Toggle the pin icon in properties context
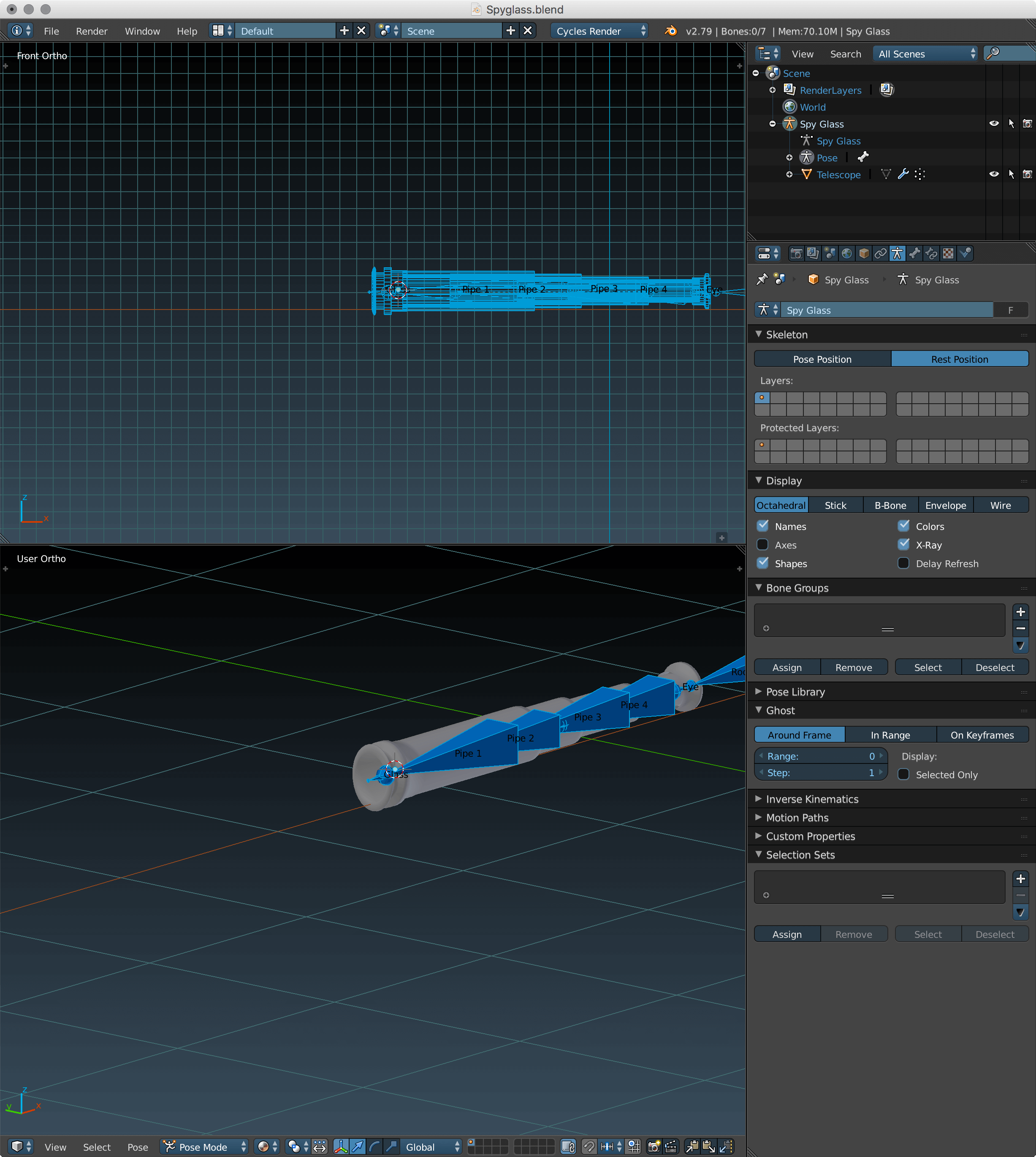This screenshot has height=1157, width=1036. pyautogui.click(x=762, y=280)
